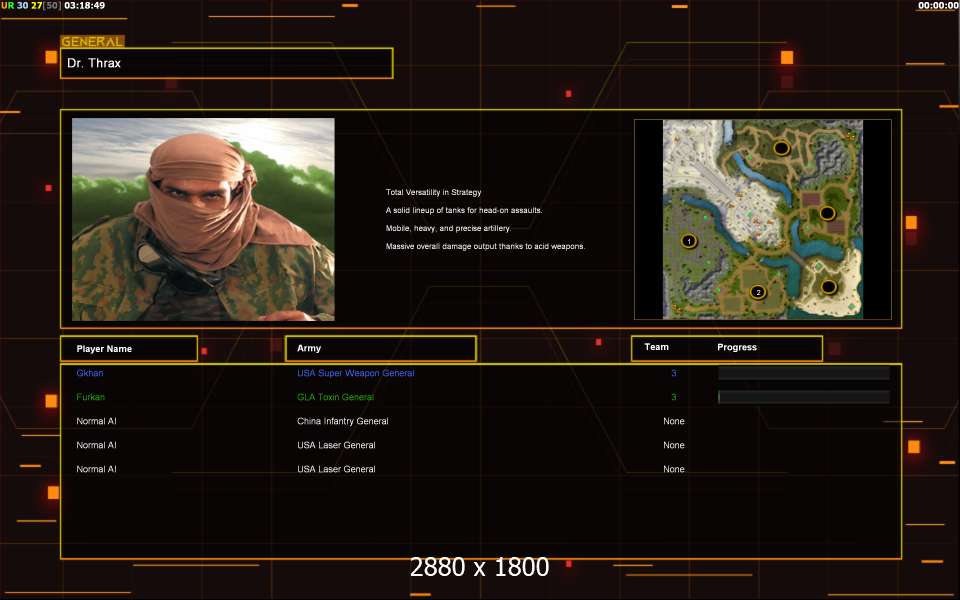Select player Furkan in the list
Screen dimensions: 960x600
(91, 397)
